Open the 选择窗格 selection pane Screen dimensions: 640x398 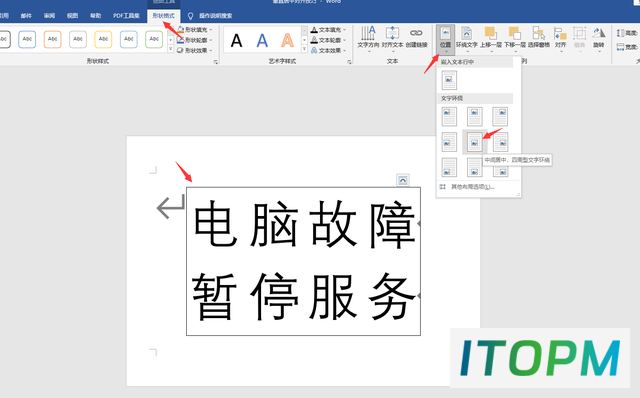tap(539, 38)
